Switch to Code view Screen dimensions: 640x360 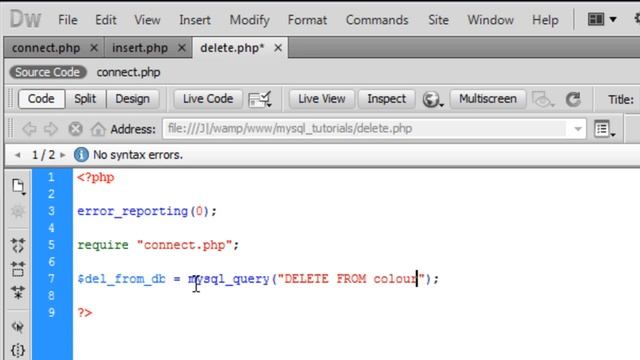[x=41, y=99]
